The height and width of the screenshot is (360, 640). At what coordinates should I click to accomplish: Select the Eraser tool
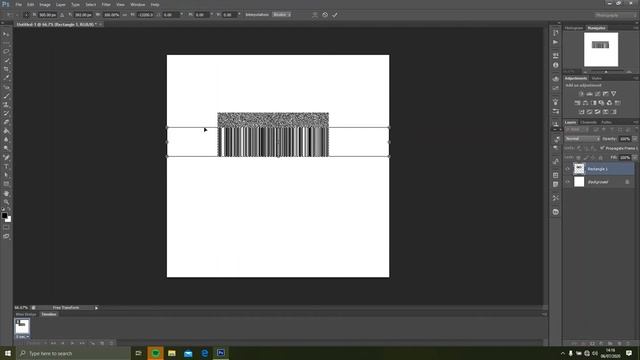(6, 122)
